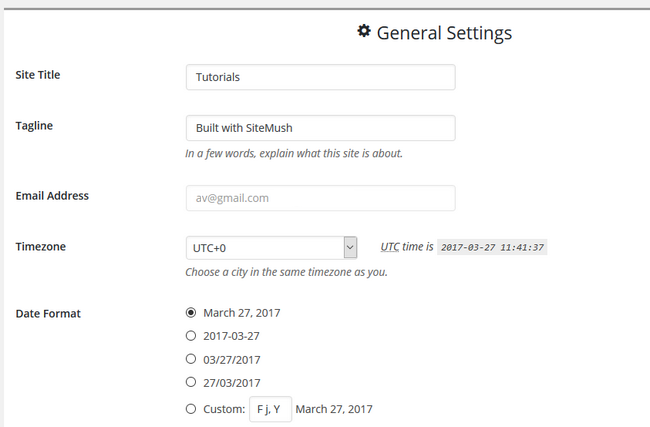Open the Timezone UTC+0 dropdown
Viewport: 650px width, 427px height.
tap(271, 248)
